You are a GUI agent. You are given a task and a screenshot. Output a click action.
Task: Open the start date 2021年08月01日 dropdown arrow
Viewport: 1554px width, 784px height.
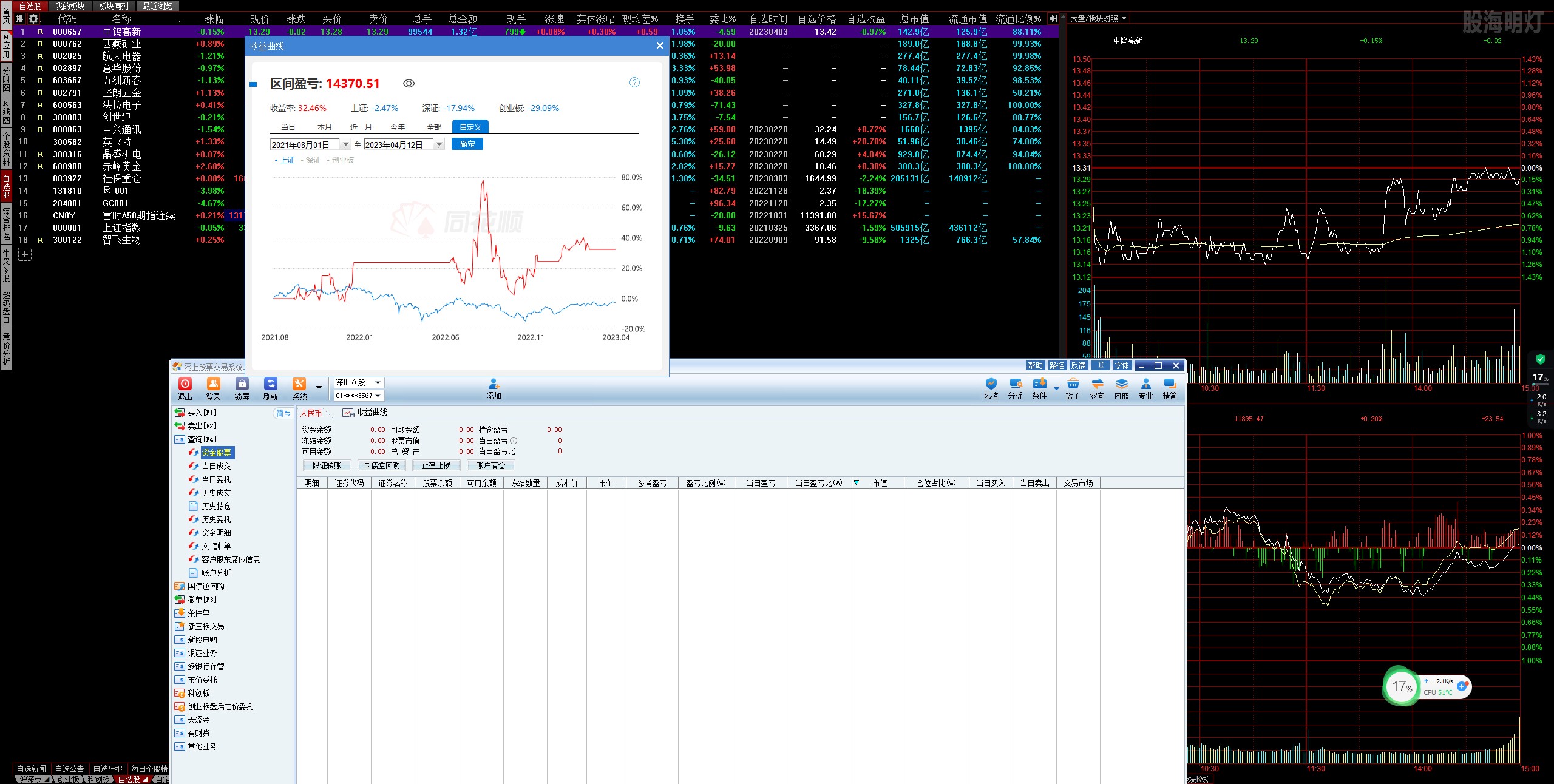coord(345,144)
